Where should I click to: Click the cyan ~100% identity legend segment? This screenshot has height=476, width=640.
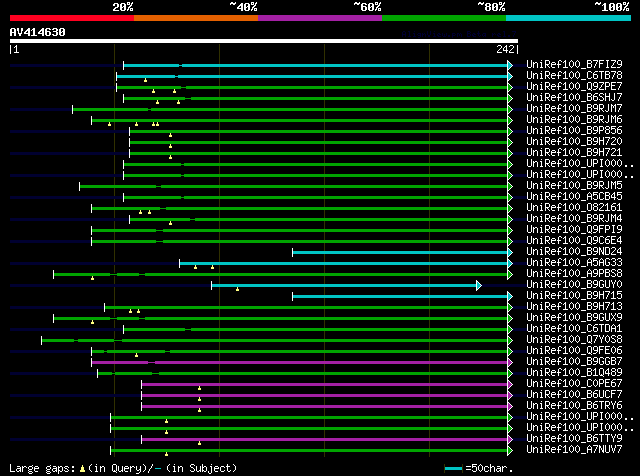[x=568, y=18]
